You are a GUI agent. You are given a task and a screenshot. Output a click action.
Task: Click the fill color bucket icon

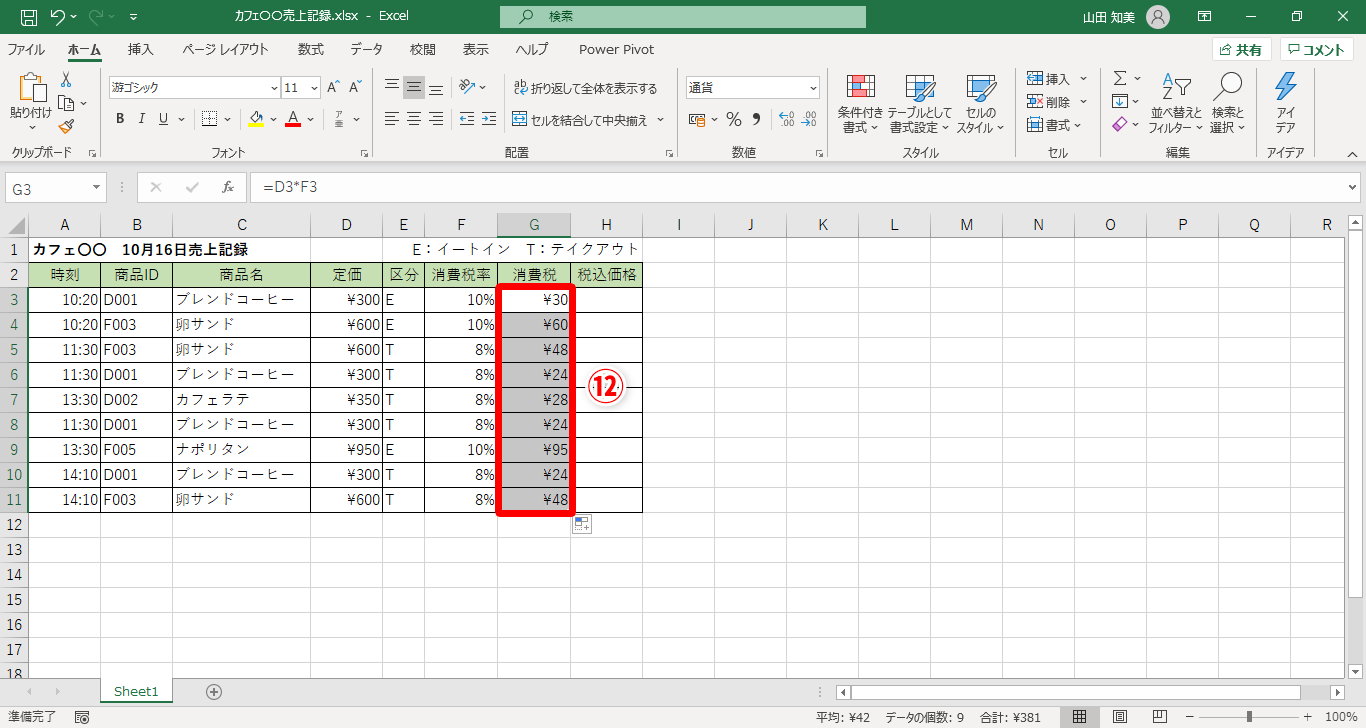coord(256,119)
